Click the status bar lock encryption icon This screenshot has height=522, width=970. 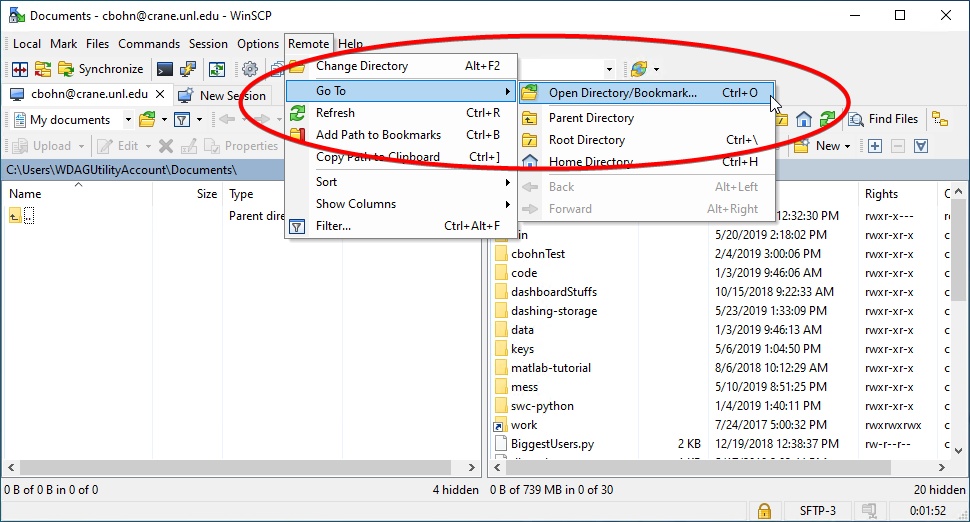pos(764,511)
